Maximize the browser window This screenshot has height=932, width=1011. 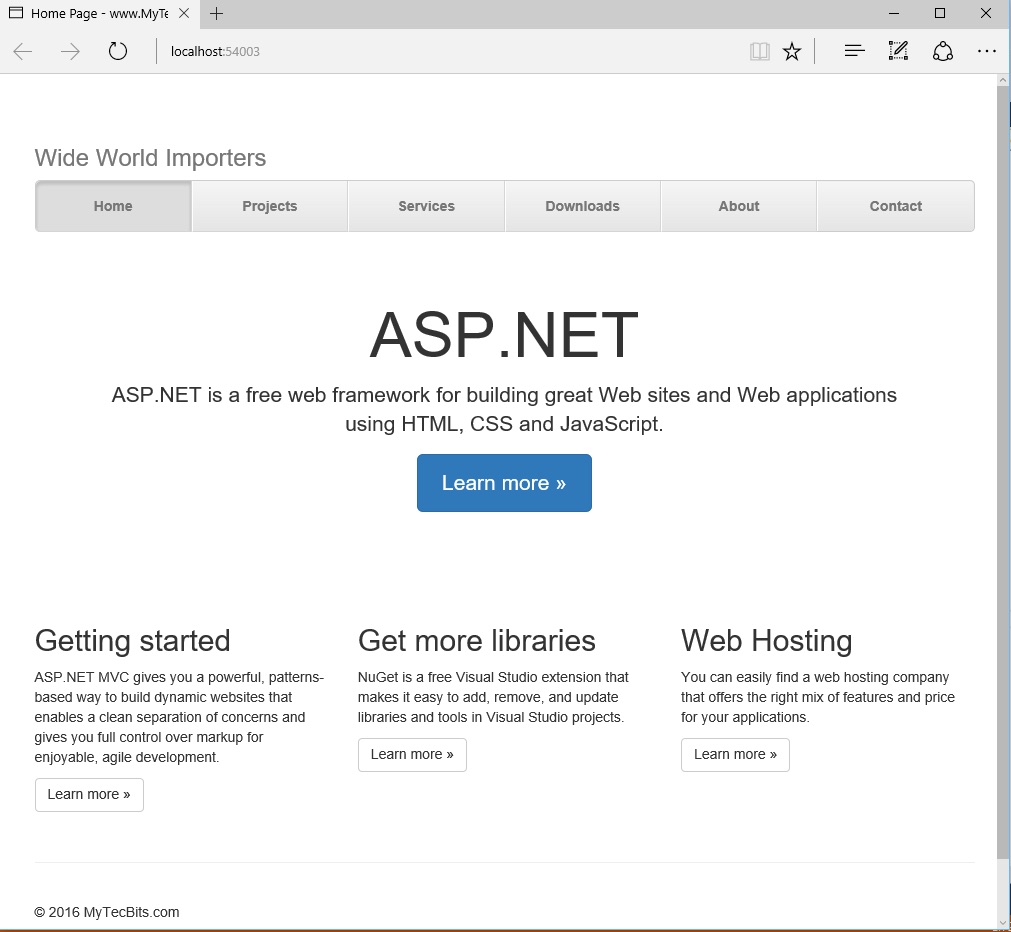940,14
